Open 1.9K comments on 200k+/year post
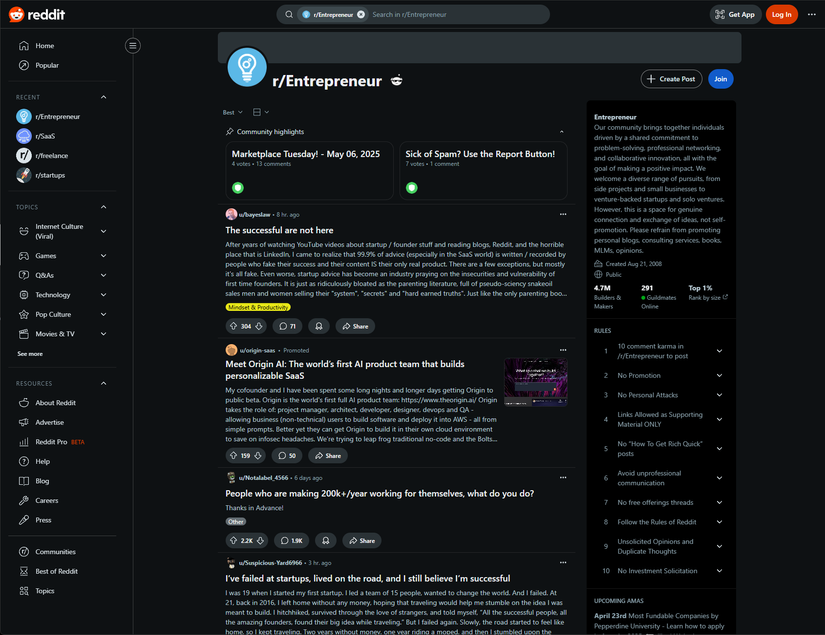 point(291,540)
